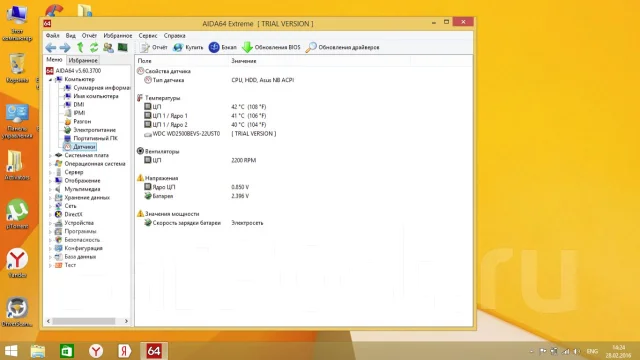Image resolution: width=640 pixels, height=360 pixels.
Task: Click the green monitor toolbar icon
Action: coord(122,47)
